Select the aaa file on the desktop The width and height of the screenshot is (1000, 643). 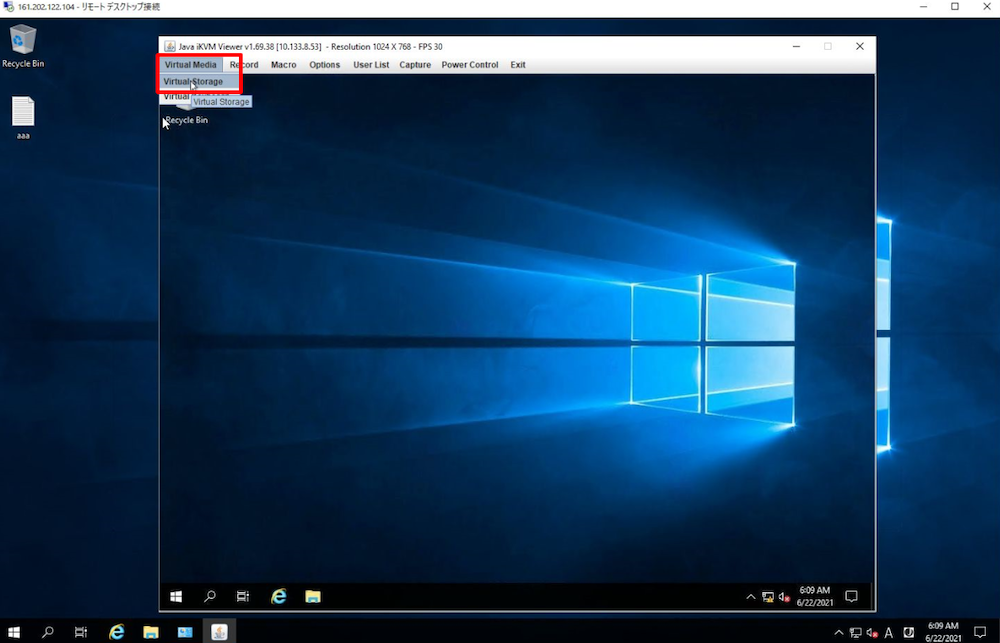tap(23, 117)
